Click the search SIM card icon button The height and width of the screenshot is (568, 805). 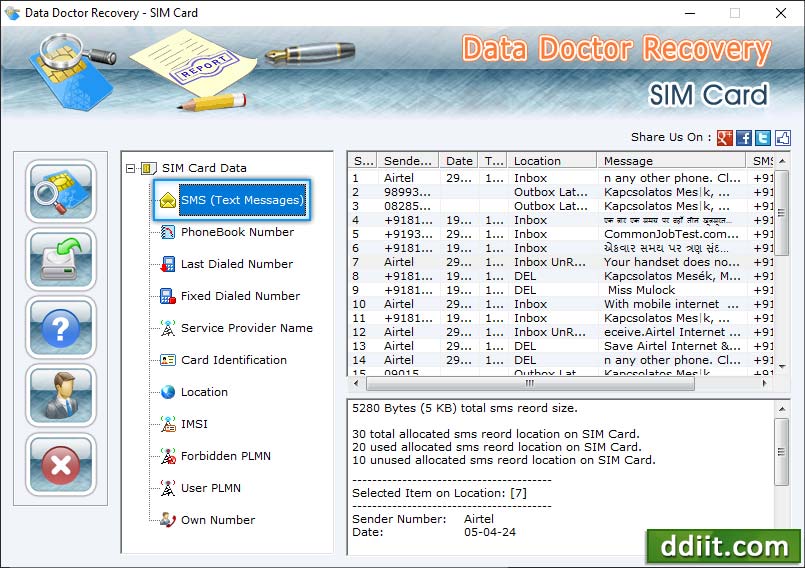click(61, 191)
